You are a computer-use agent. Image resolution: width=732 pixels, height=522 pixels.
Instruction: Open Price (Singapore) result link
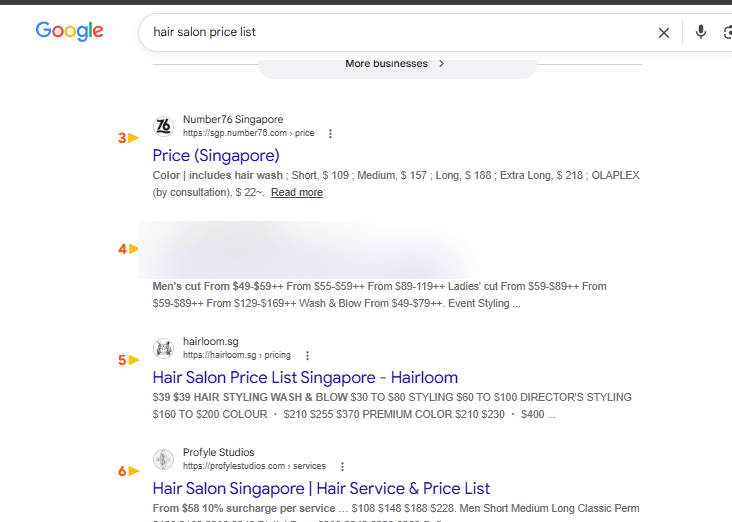coord(216,155)
